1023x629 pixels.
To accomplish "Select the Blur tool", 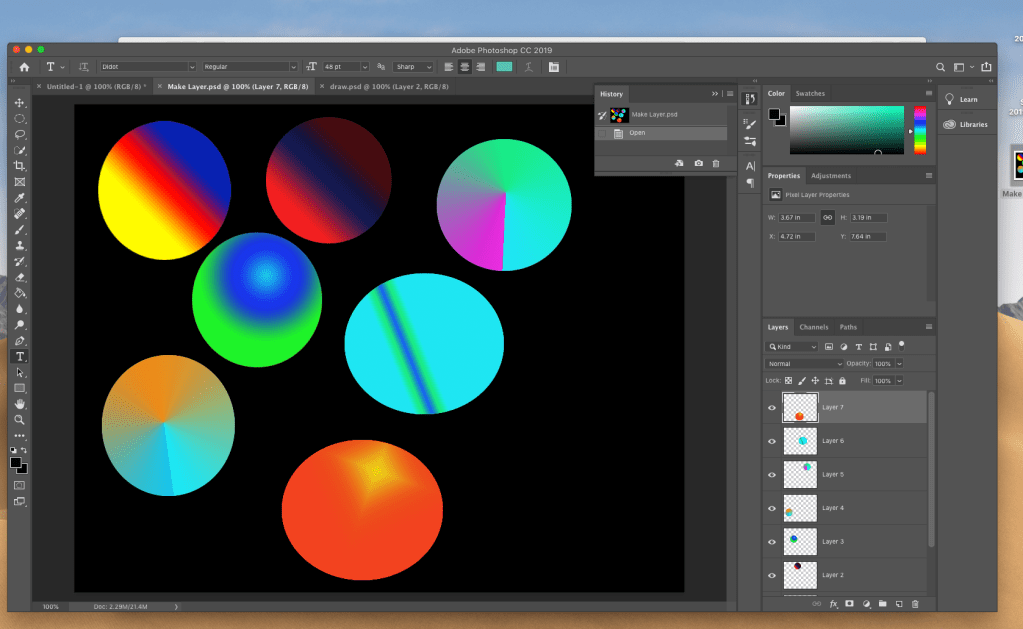I will pyautogui.click(x=20, y=309).
